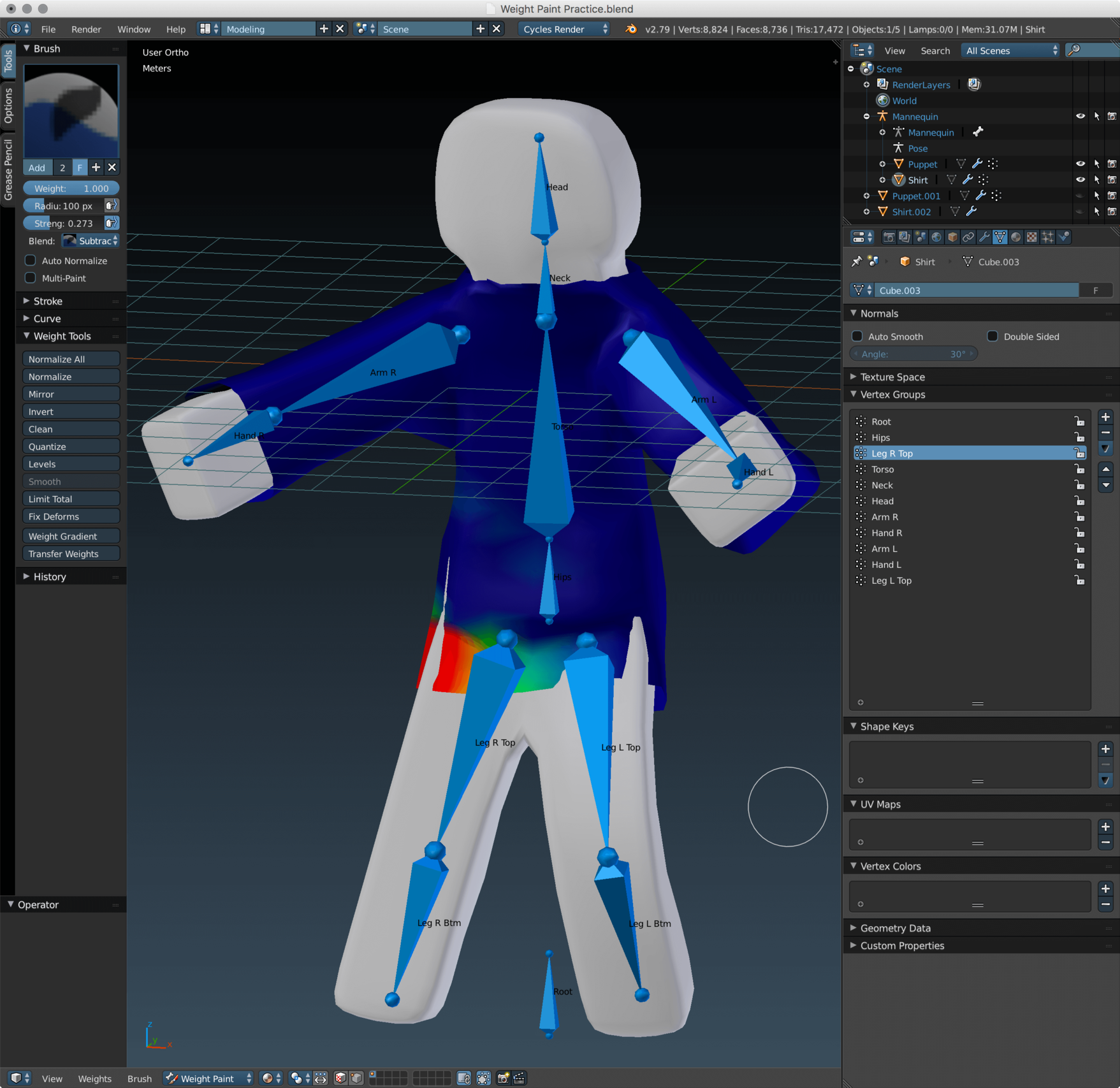The image size is (1120, 1088).
Task: Open the Weights menu in viewport header
Action: point(94,1078)
